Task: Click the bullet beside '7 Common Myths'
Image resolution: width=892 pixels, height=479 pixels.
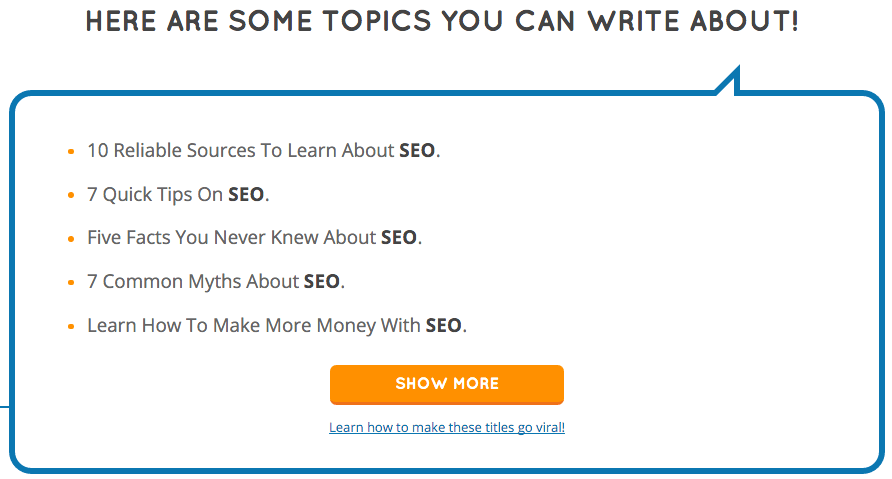Action: pyautogui.click(x=70, y=283)
